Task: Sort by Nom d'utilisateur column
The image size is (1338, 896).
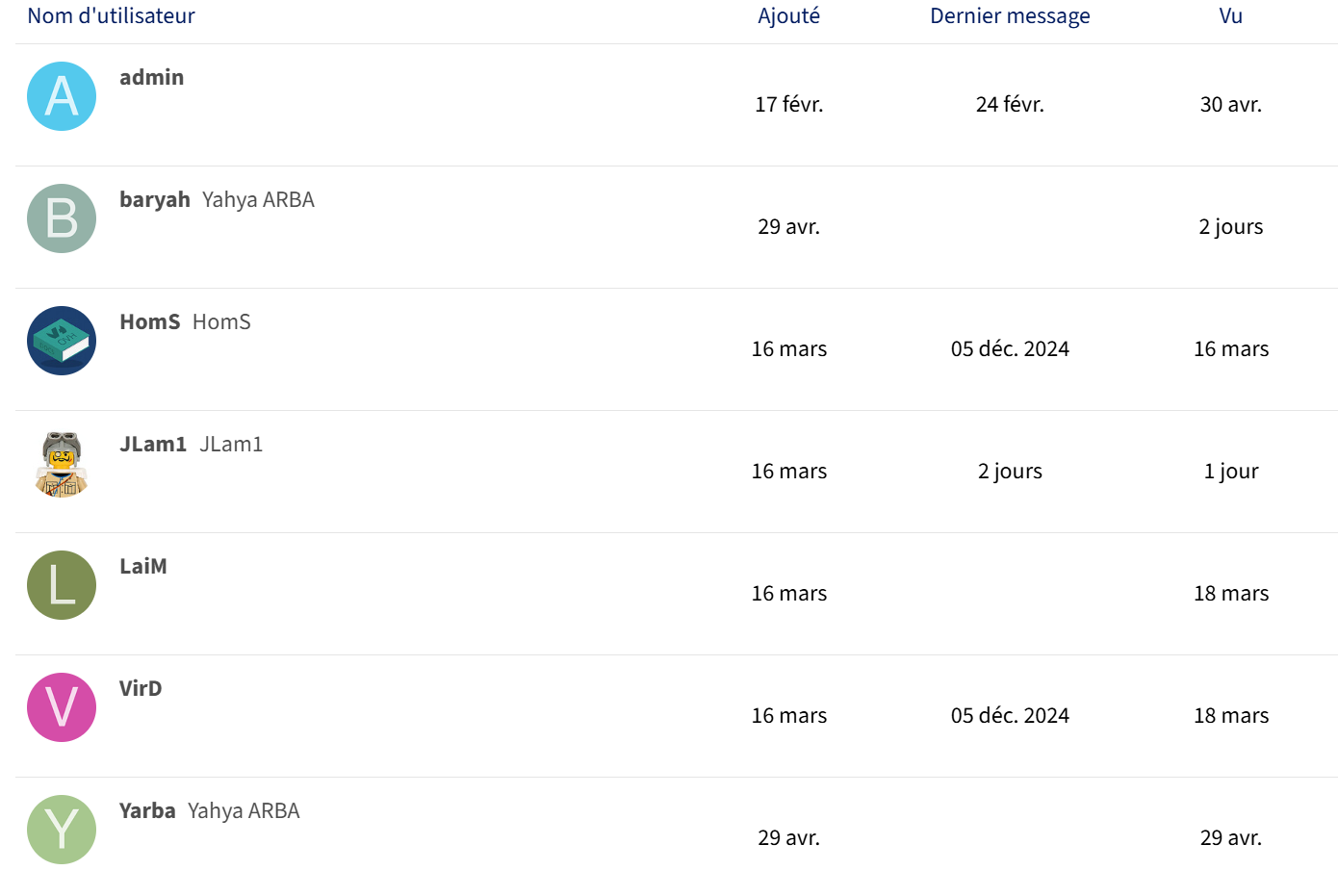Action: pos(111,15)
